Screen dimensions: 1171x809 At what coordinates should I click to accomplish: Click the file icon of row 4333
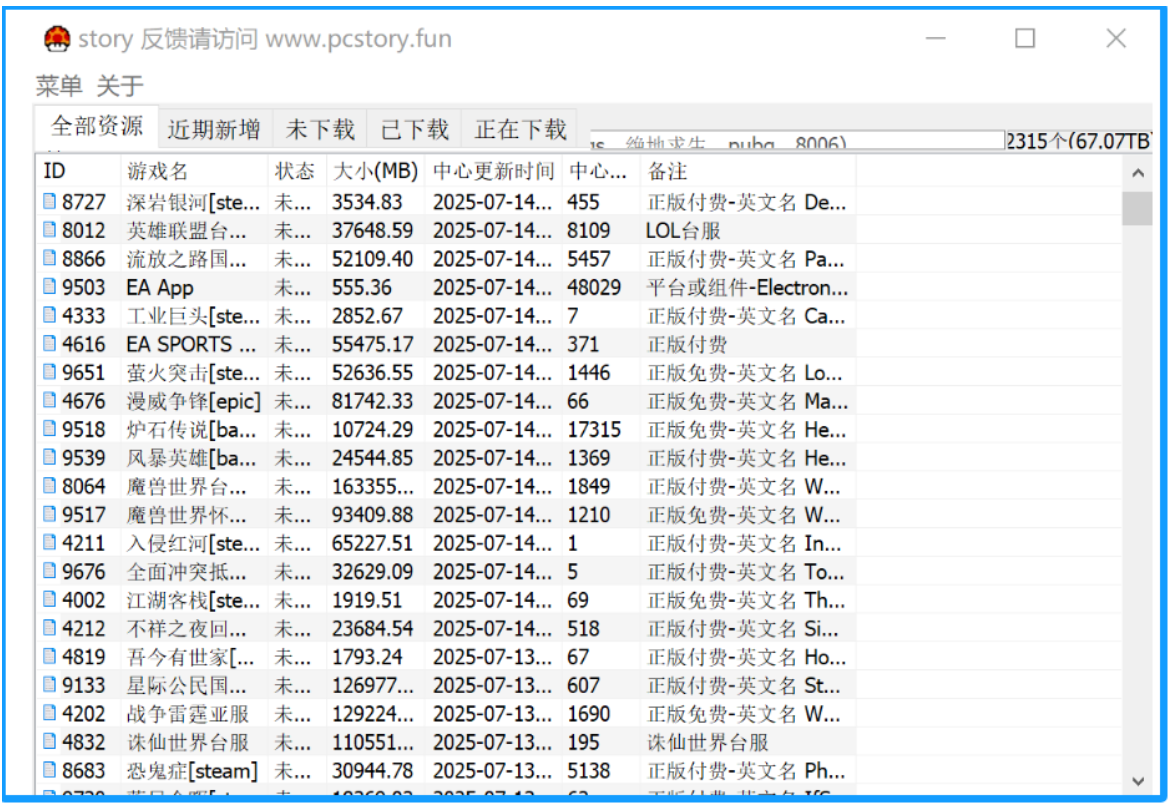coord(49,314)
